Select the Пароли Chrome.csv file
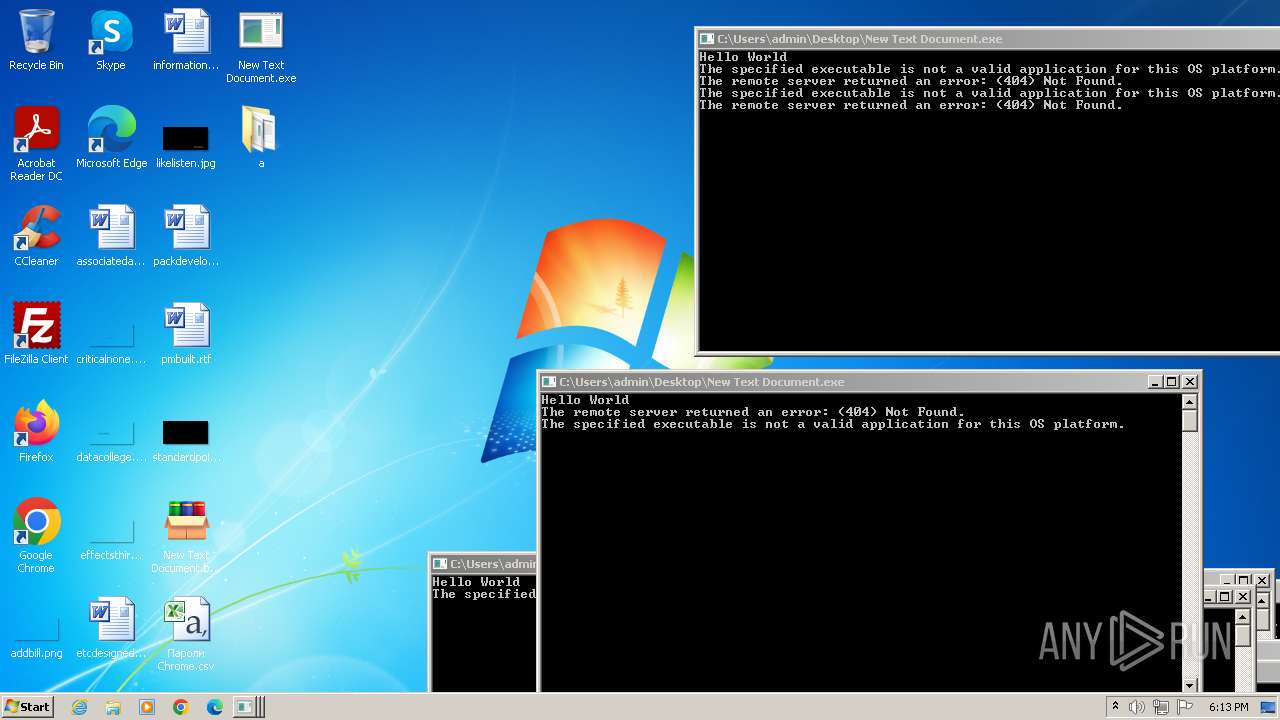Screen dimensions: 1280x720 pos(186,634)
